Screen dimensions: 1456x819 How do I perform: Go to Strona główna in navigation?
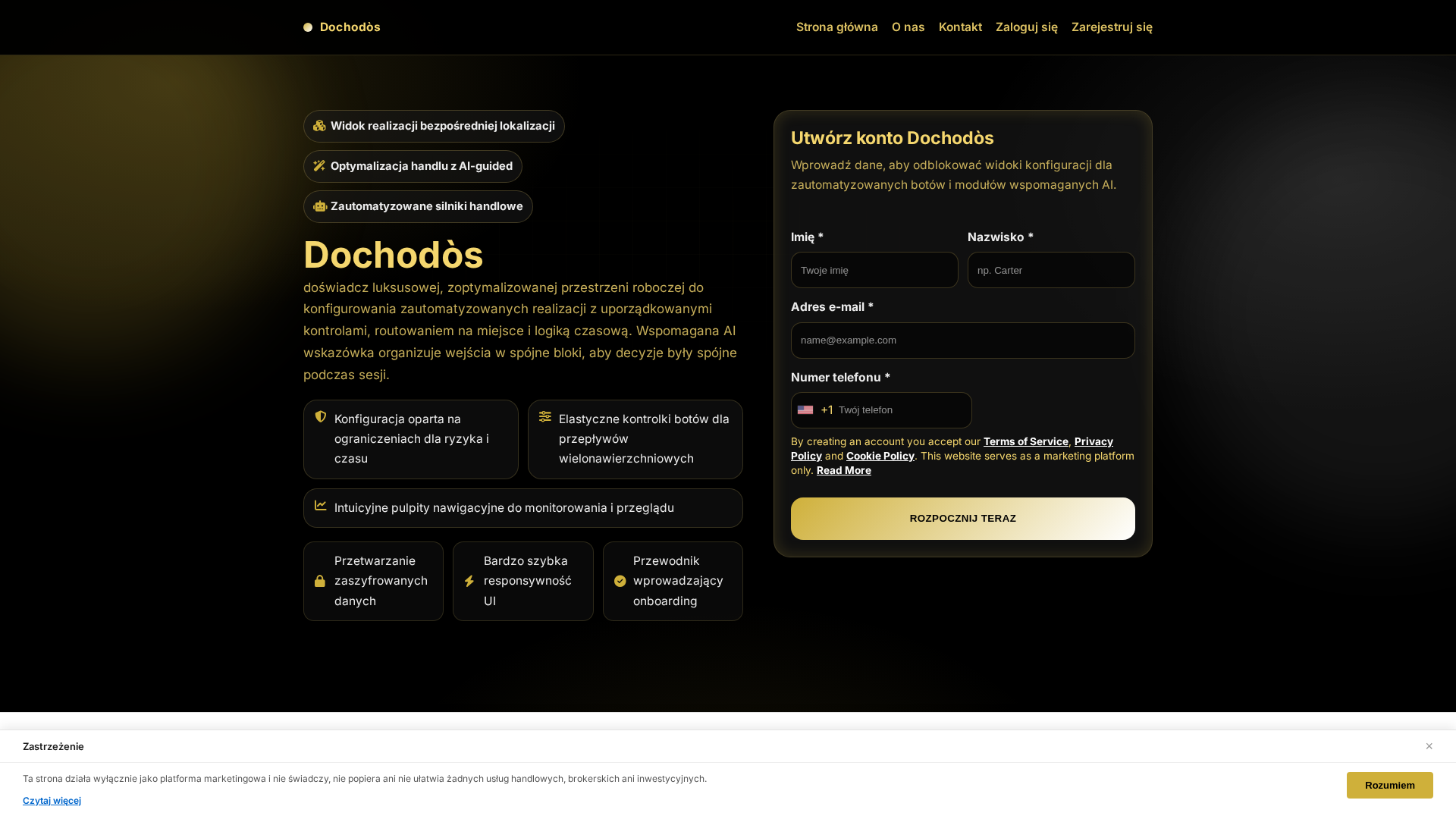[x=837, y=27]
